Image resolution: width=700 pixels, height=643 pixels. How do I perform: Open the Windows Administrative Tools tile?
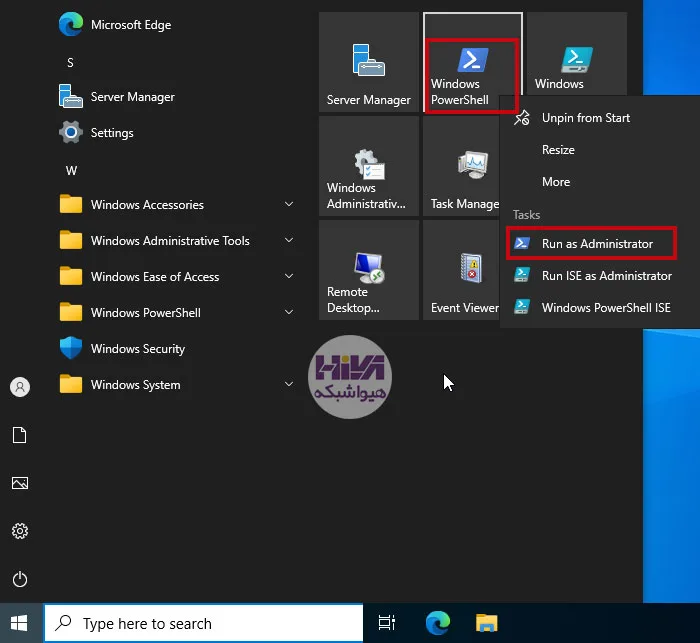369,166
